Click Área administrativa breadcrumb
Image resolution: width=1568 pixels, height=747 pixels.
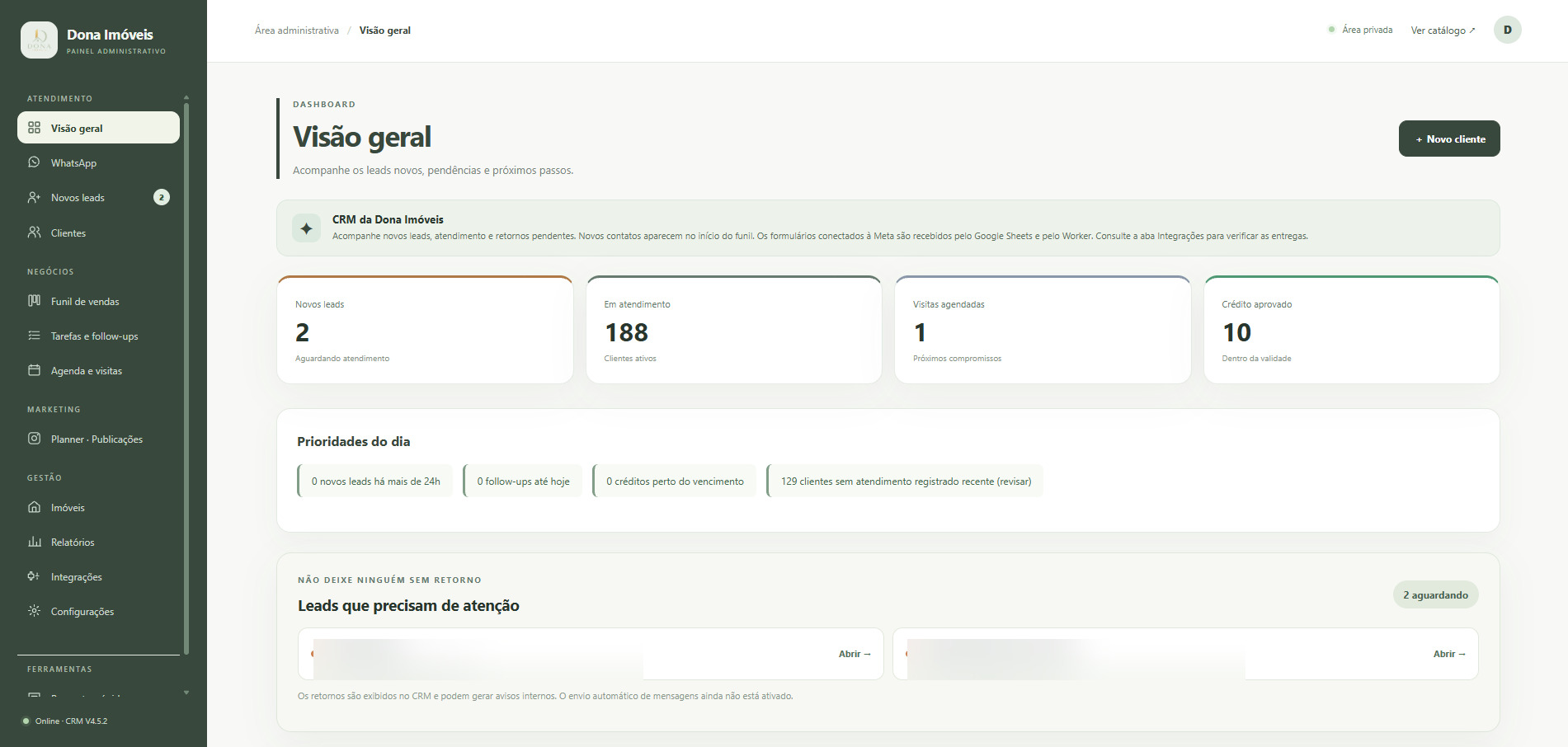point(297,31)
